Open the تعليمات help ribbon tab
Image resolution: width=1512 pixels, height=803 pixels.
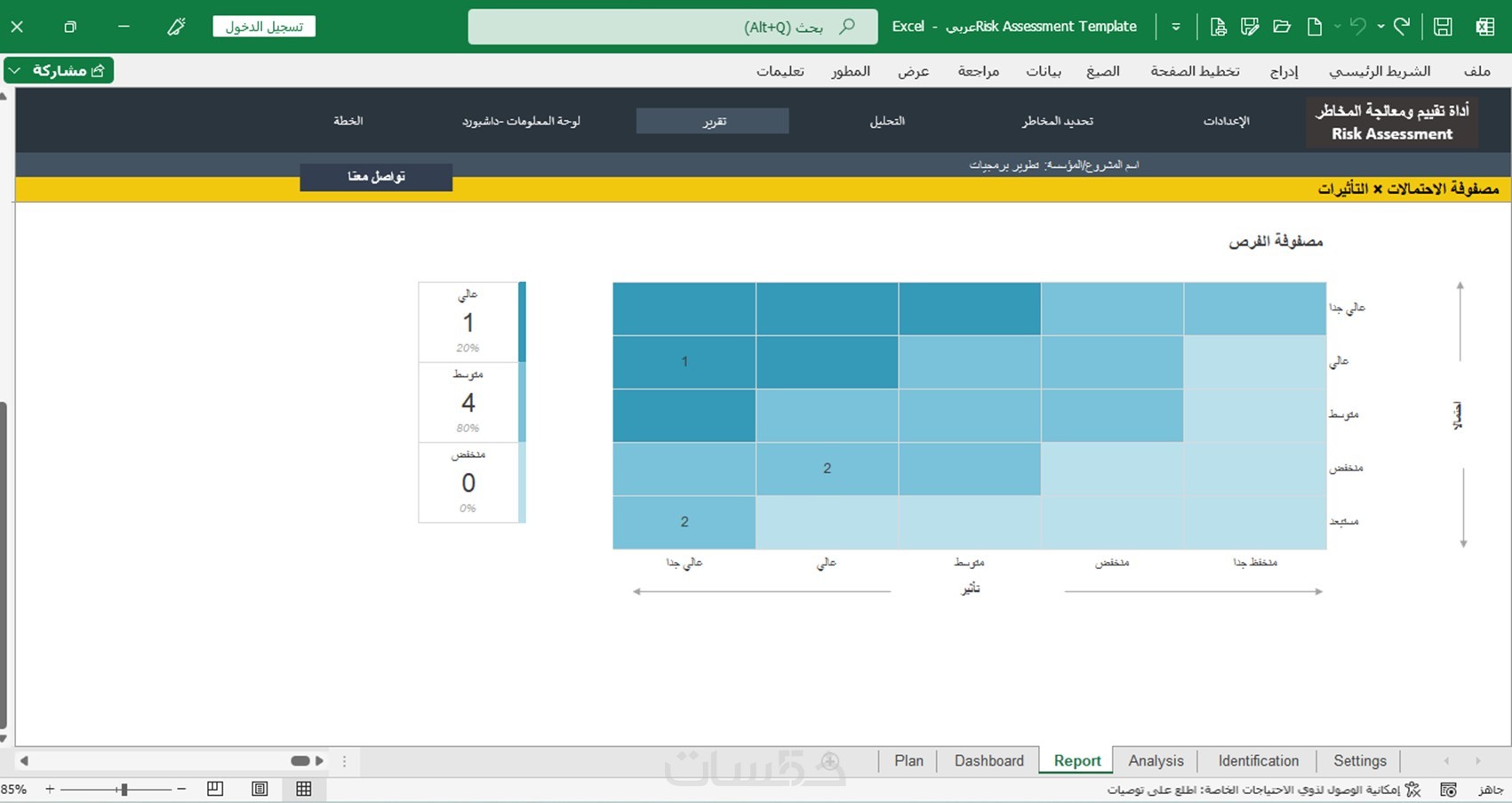(780, 71)
